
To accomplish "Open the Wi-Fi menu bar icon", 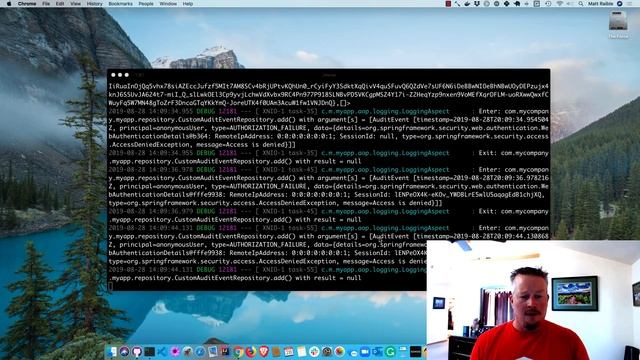I will tap(560, 4).
